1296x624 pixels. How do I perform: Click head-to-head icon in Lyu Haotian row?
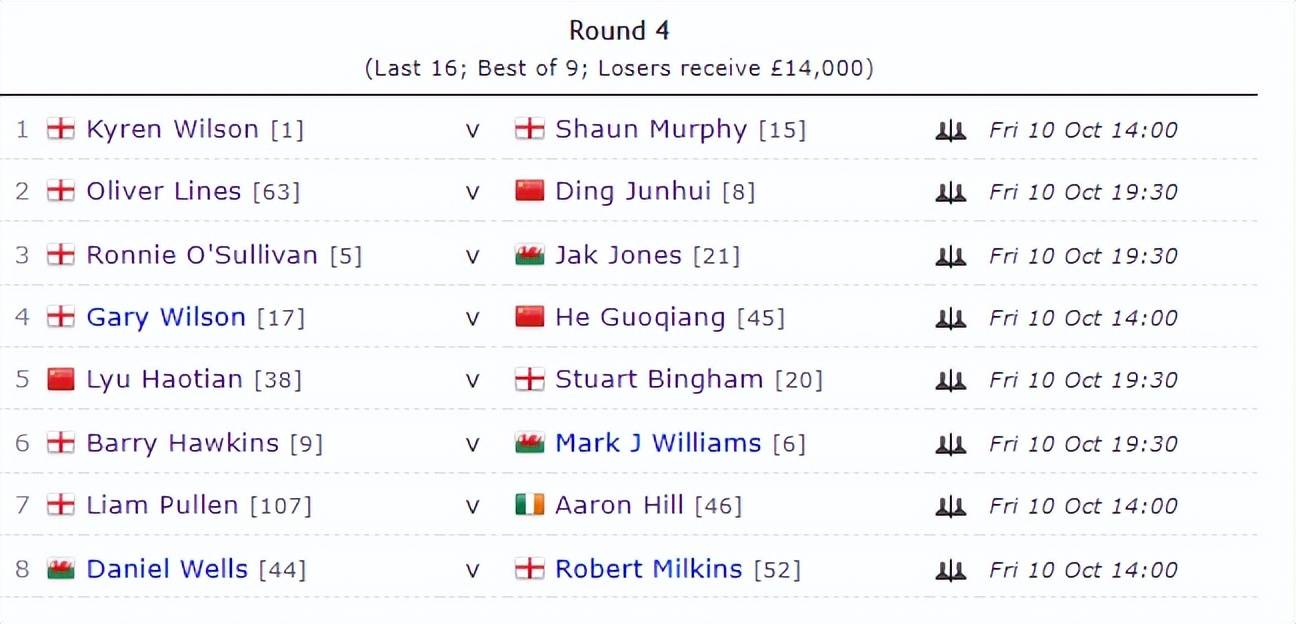(x=950, y=380)
